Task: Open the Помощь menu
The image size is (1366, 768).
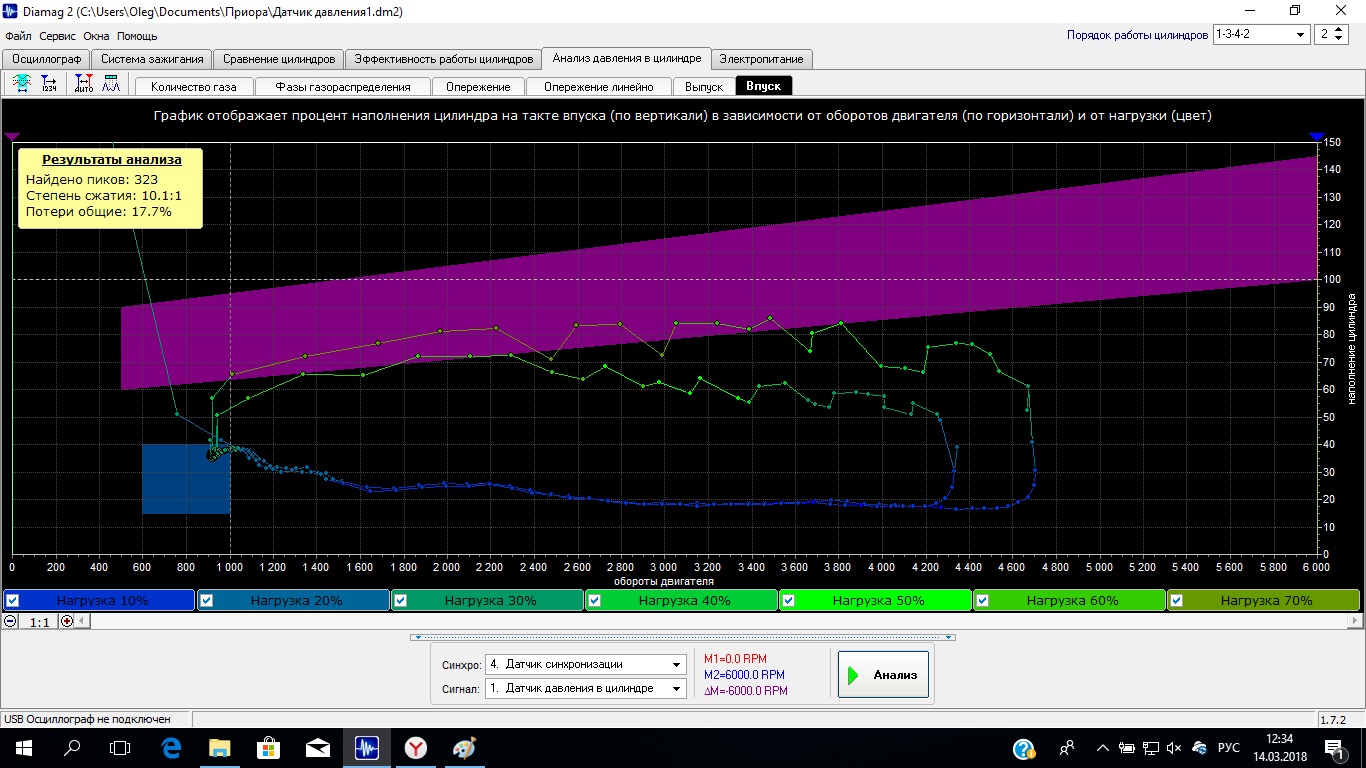Action: coord(137,36)
